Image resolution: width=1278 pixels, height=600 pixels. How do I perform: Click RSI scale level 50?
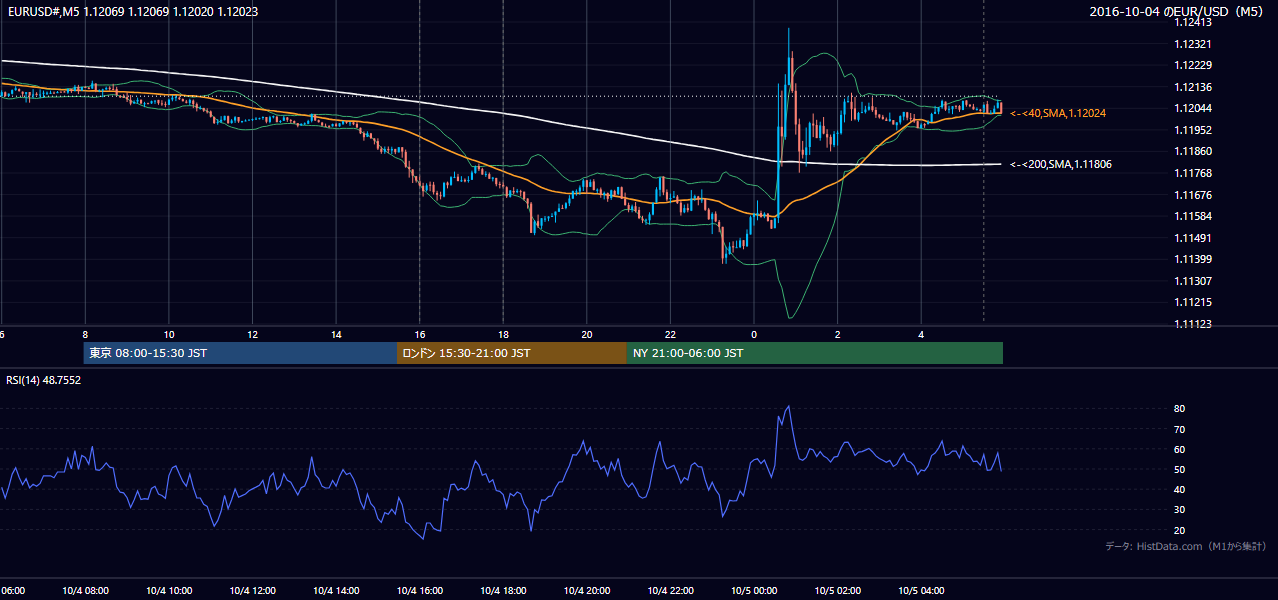tap(1180, 469)
